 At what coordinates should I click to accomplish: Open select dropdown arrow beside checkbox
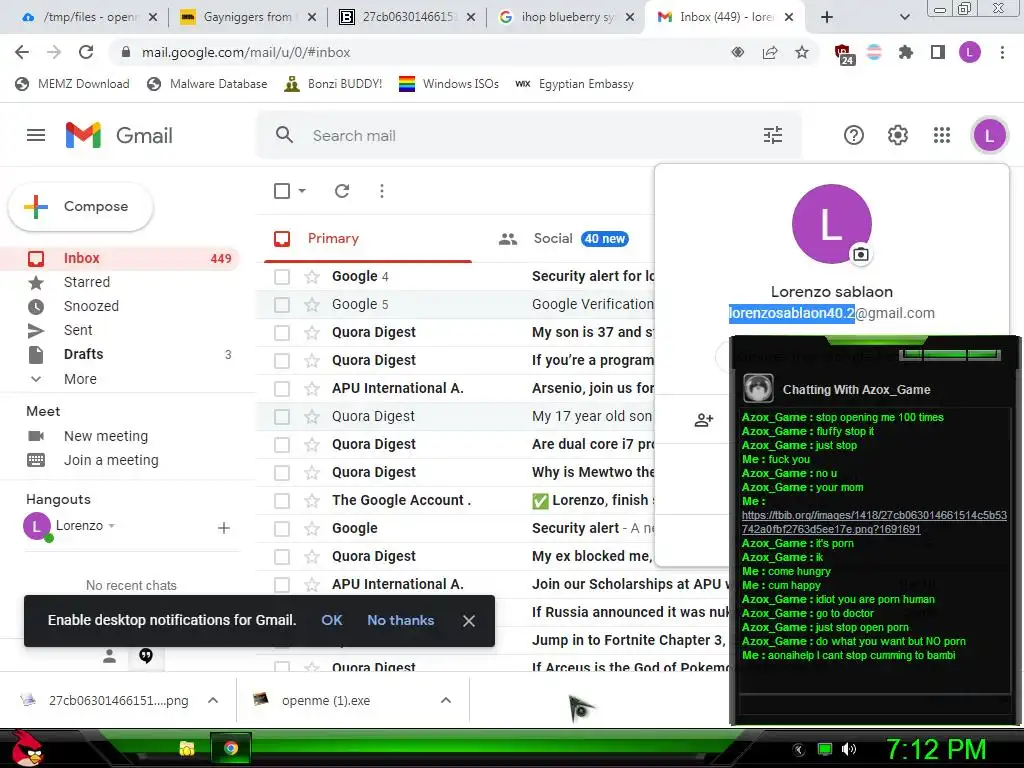(302, 191)
